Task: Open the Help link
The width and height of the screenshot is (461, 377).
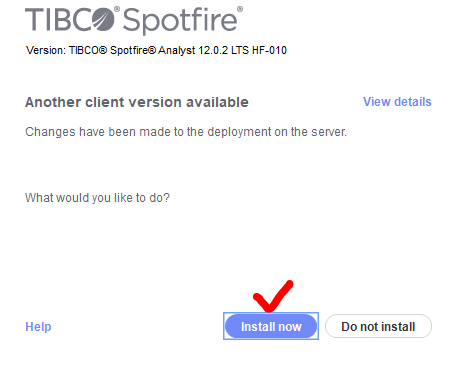Action: coord(38,327)
